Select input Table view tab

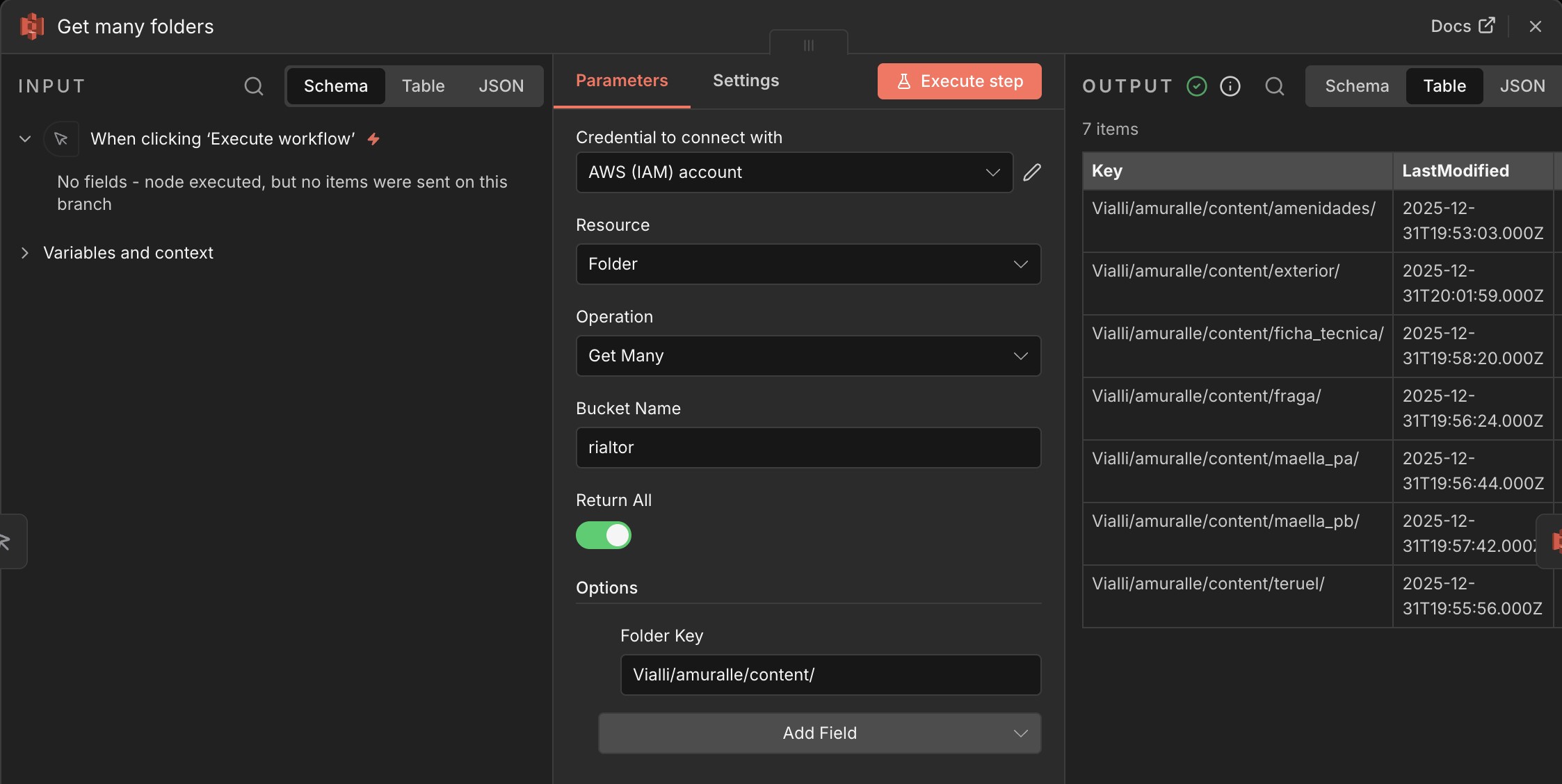tap(423, 86)
